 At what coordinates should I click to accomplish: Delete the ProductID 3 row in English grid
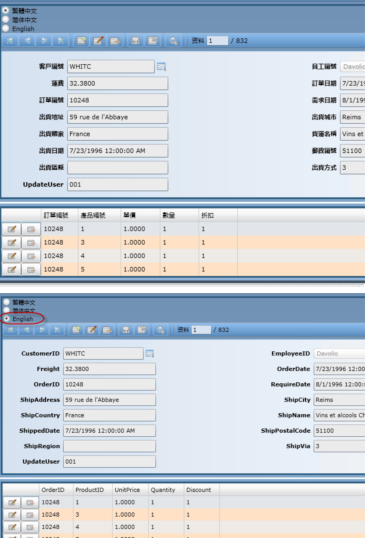click(x=30, y=515)
